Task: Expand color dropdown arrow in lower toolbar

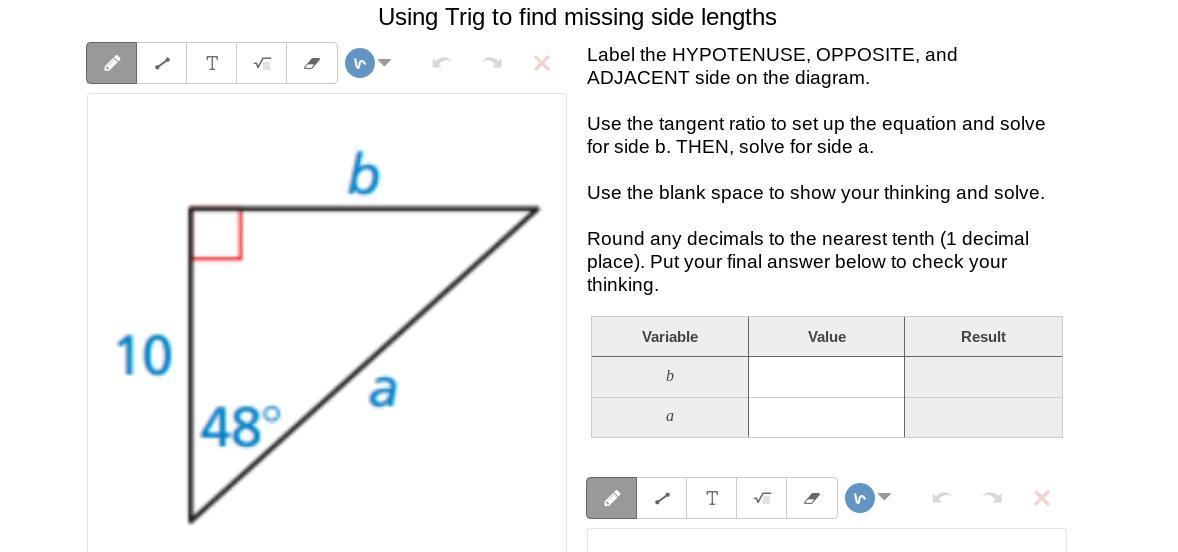Action: [x=885, y=497]
